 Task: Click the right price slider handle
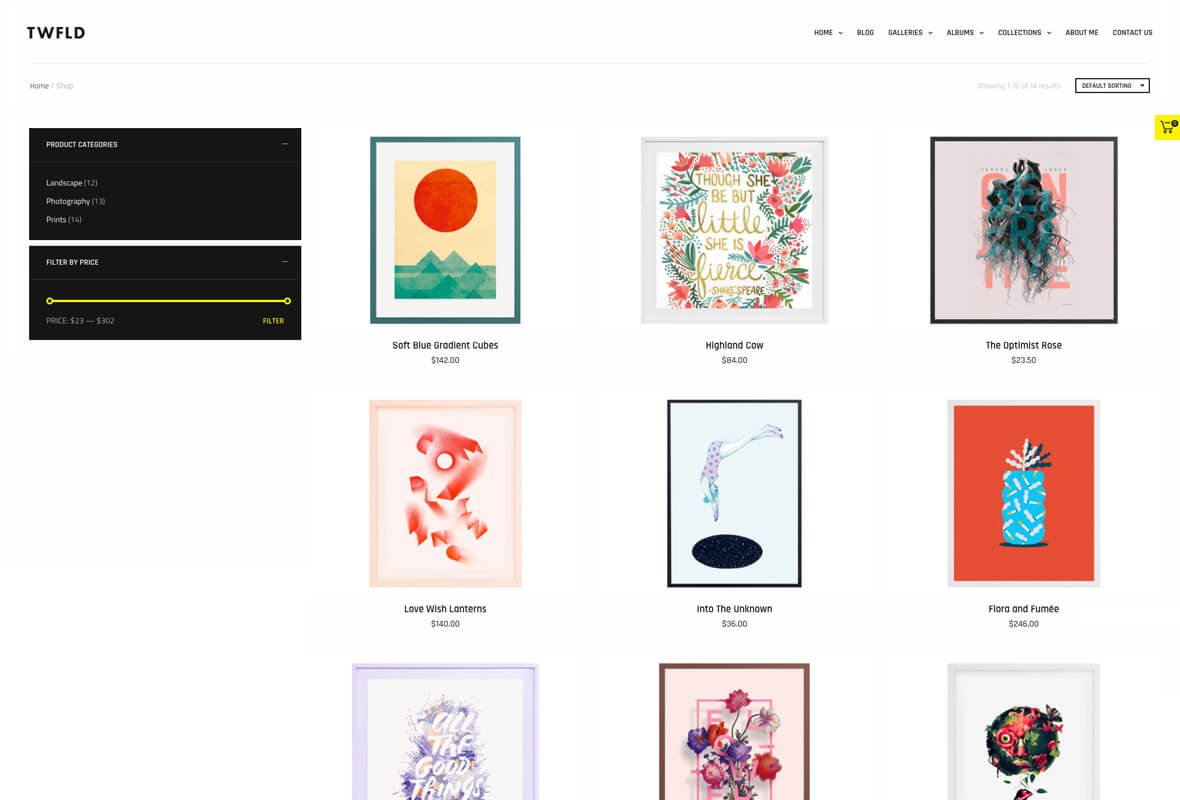287,301
